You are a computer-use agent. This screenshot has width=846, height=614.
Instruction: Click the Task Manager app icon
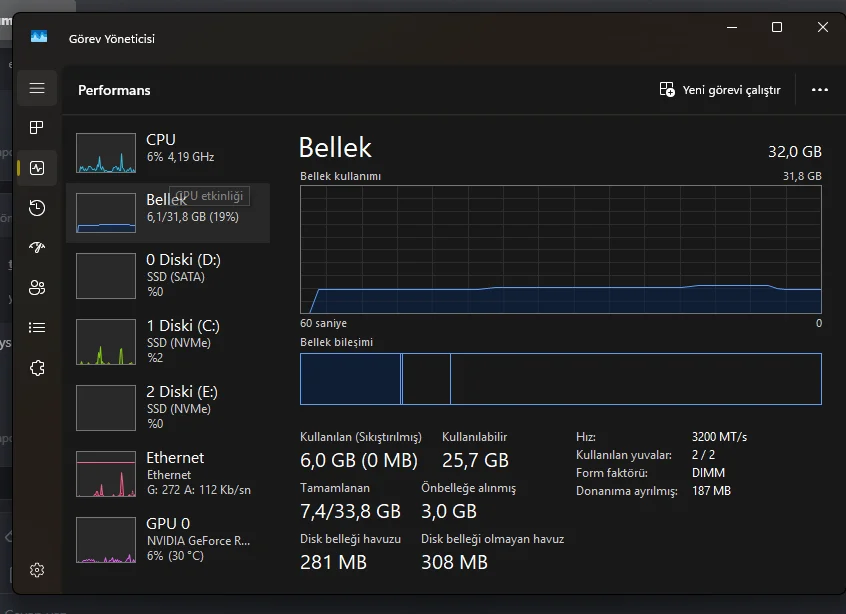pos(39,37)
